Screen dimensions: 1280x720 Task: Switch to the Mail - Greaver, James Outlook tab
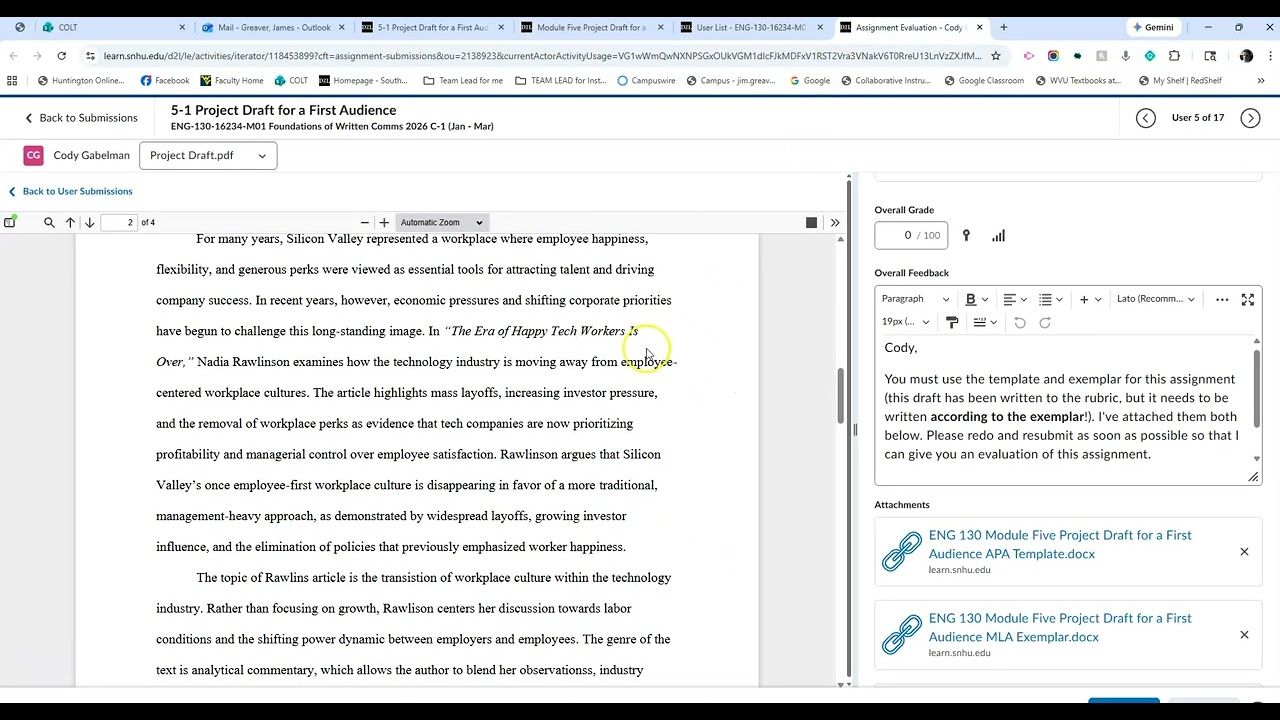(x=273, y=27)
